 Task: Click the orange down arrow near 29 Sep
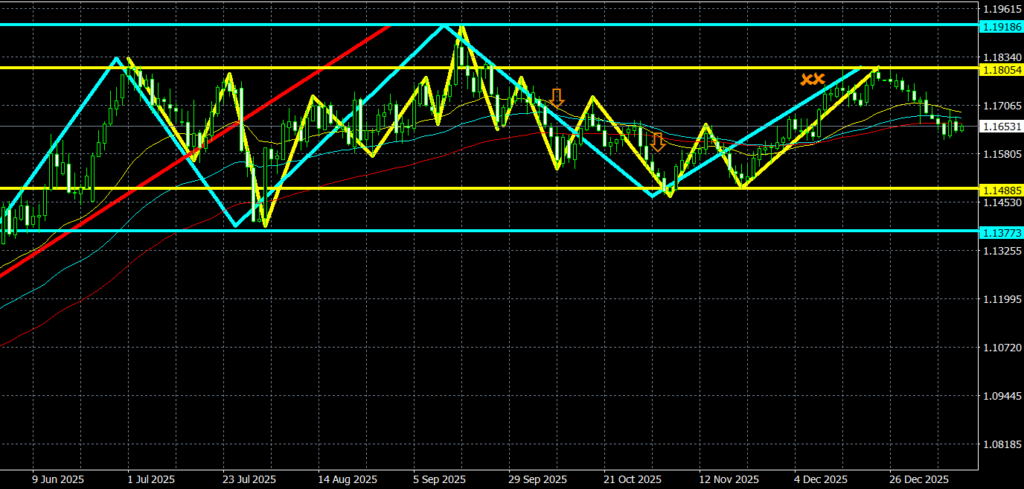click(557, 97)
